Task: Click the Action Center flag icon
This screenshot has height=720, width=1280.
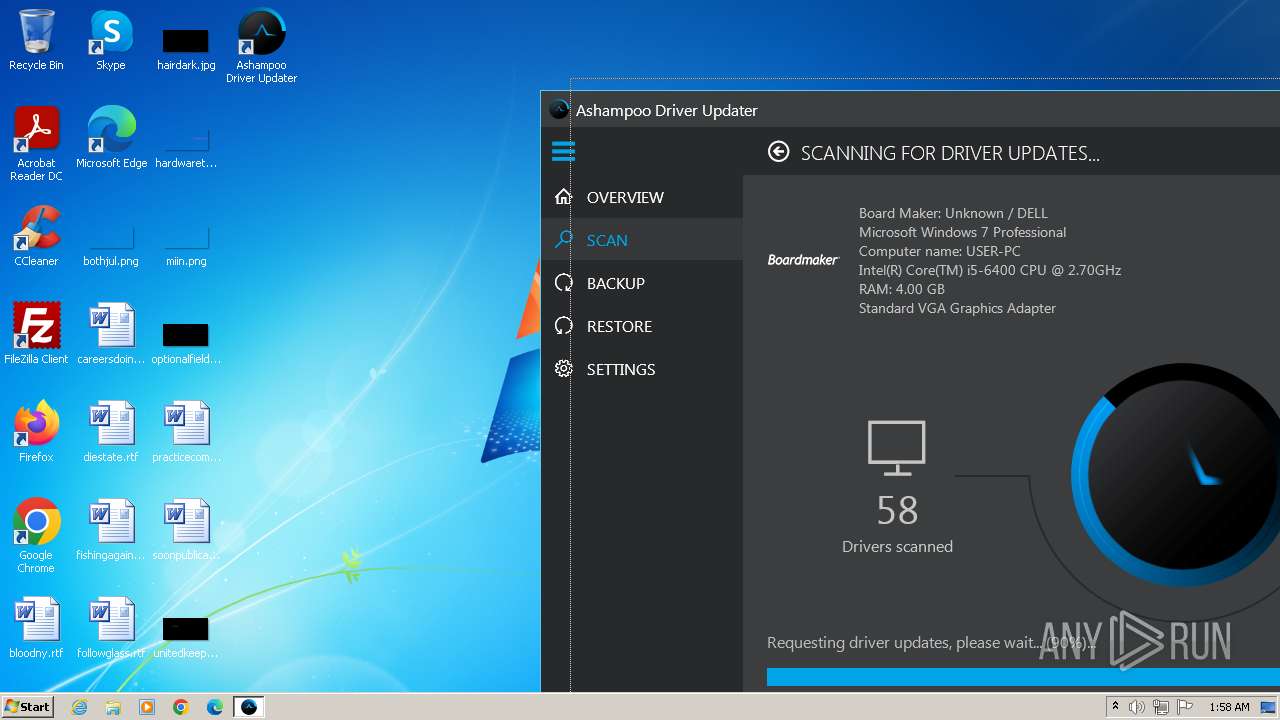Action: (x=1185, y=707)
